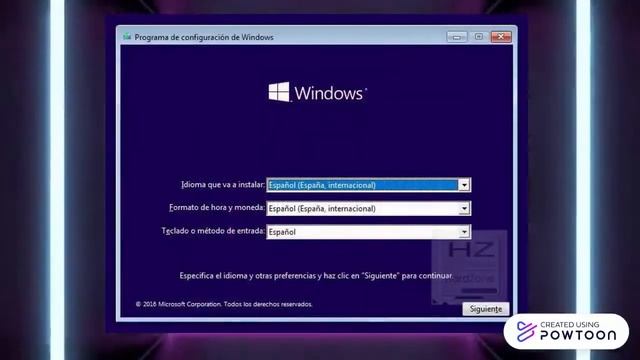Click the Programa de configuración de Windows title
Screen dimensions: 640x360
tap(204, 37)
